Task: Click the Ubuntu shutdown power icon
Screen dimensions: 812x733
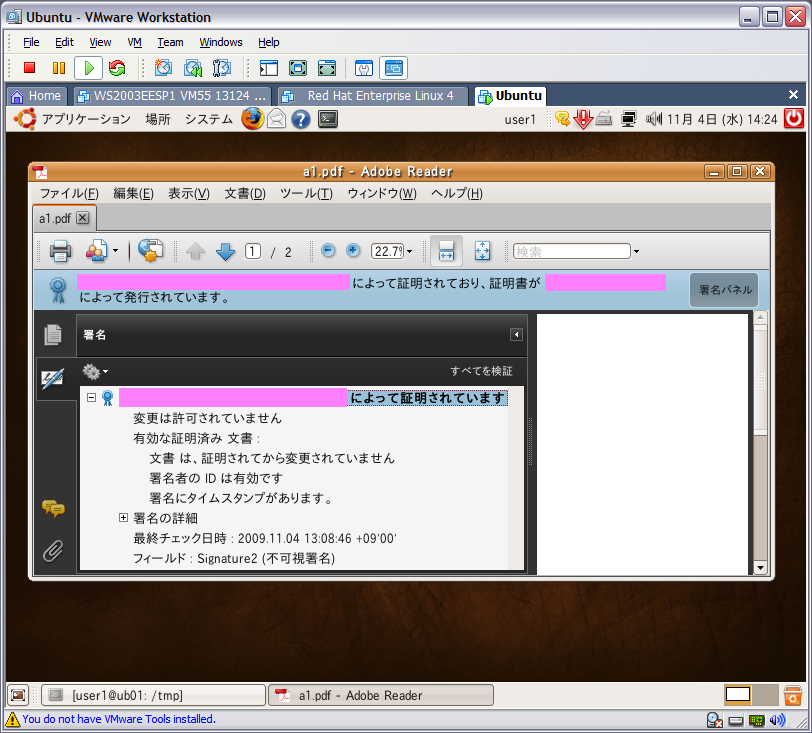Action: [793, 119]
